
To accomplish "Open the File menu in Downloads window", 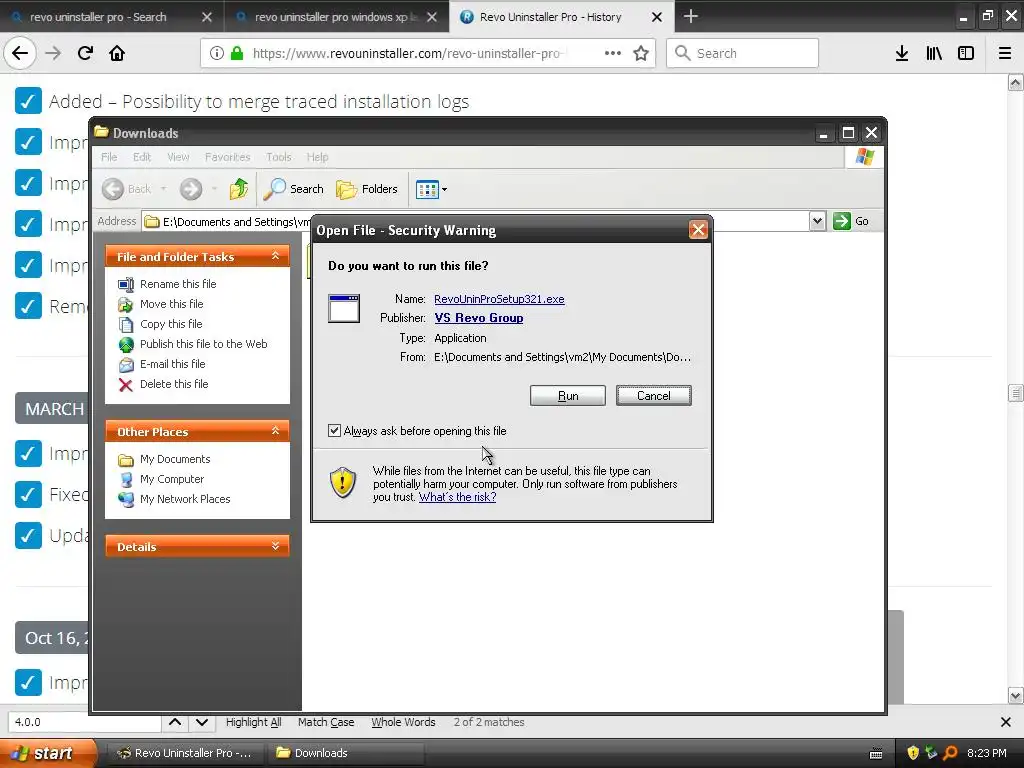I will click(109, 157).
